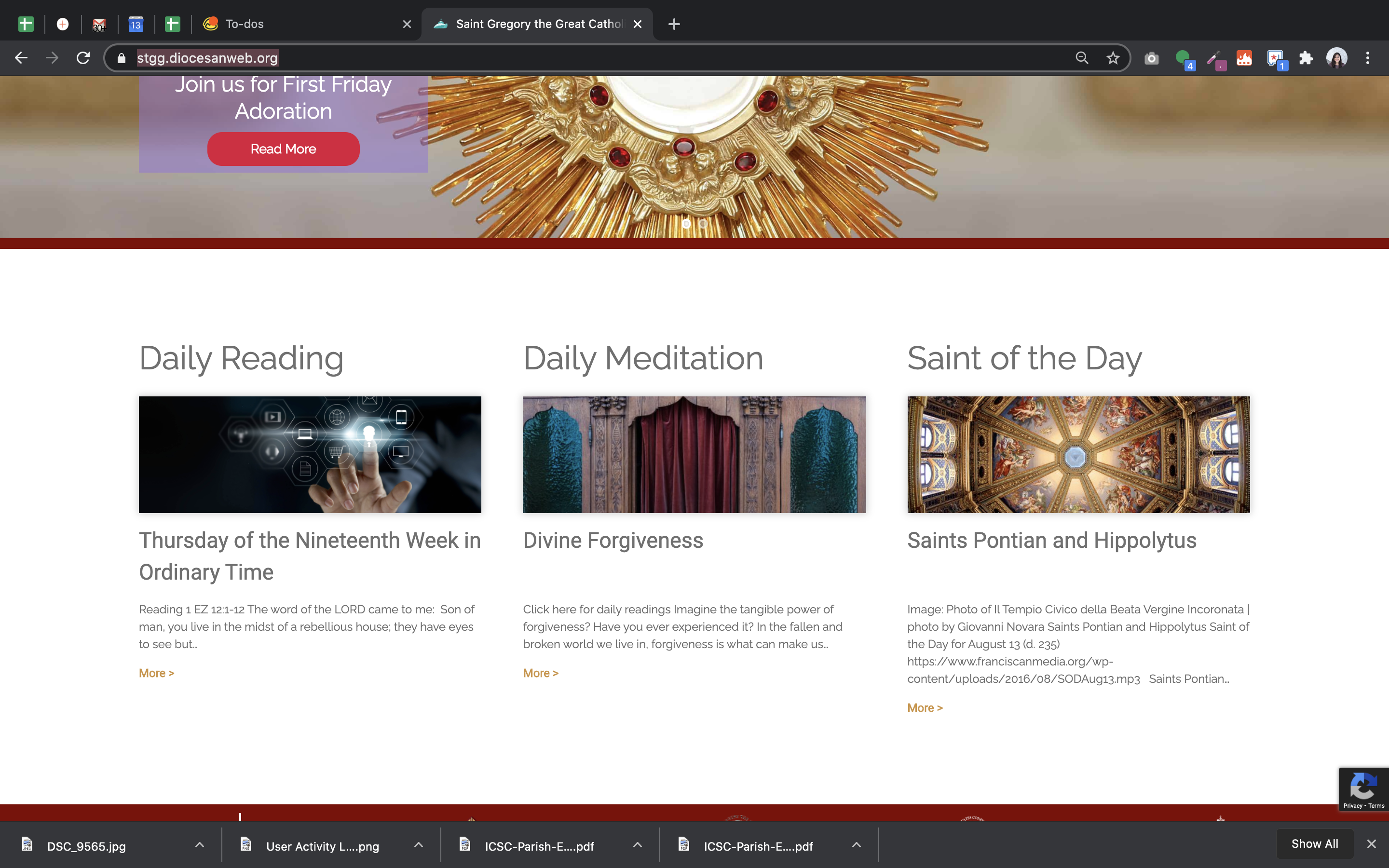Select the second carousel slide dot

(703, 224)
